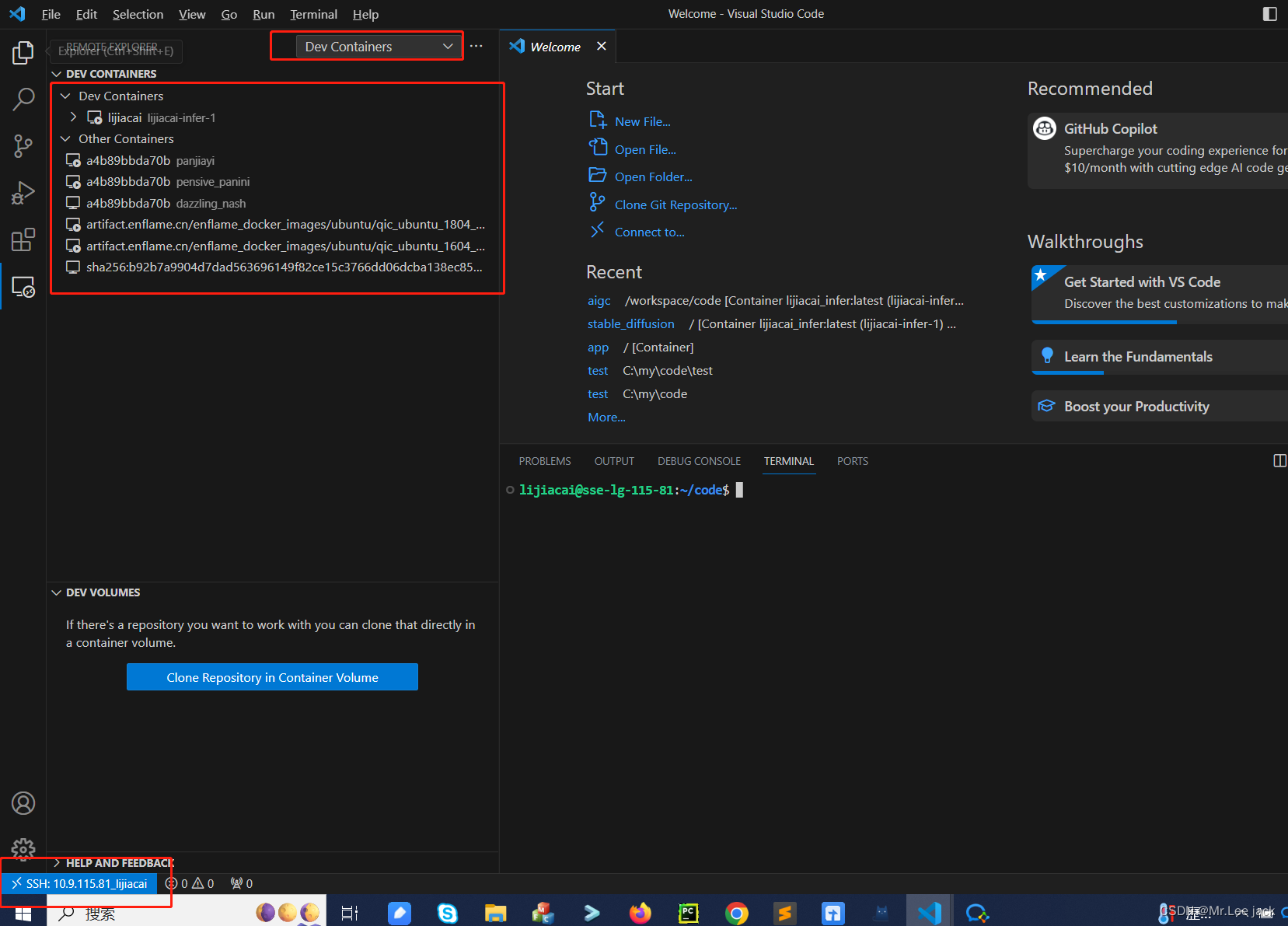Screen dimensions: 1288x926
Task: Click the Connect to remote icon
Action: (597, 231)
